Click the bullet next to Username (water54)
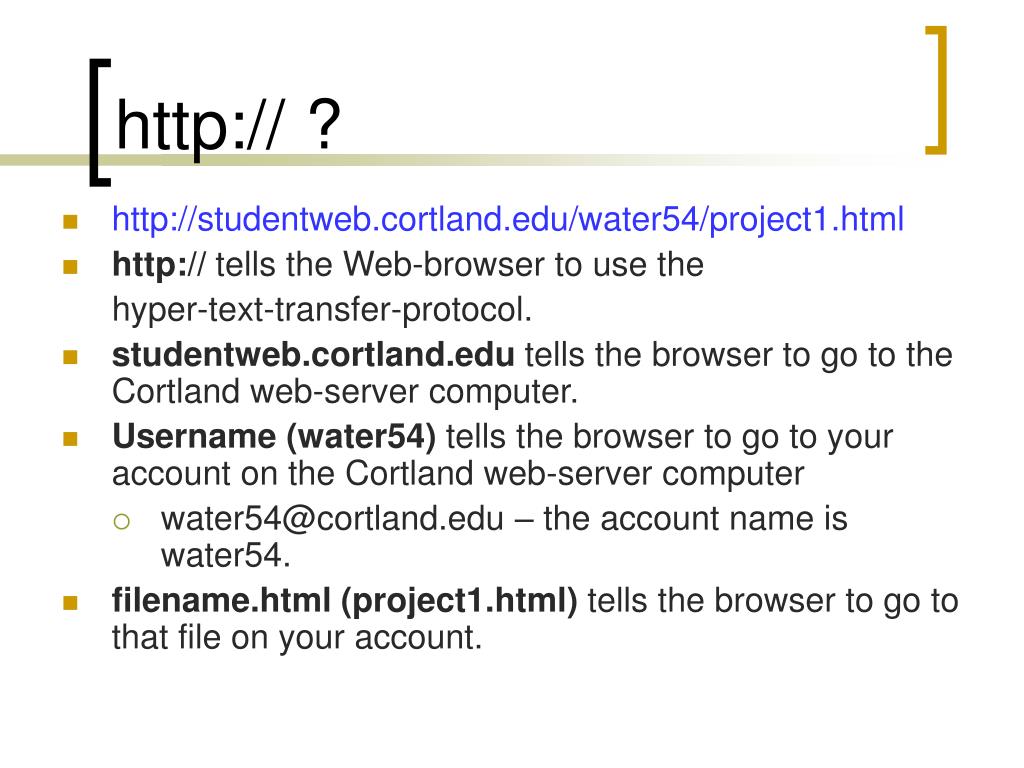 coord(71,438)
